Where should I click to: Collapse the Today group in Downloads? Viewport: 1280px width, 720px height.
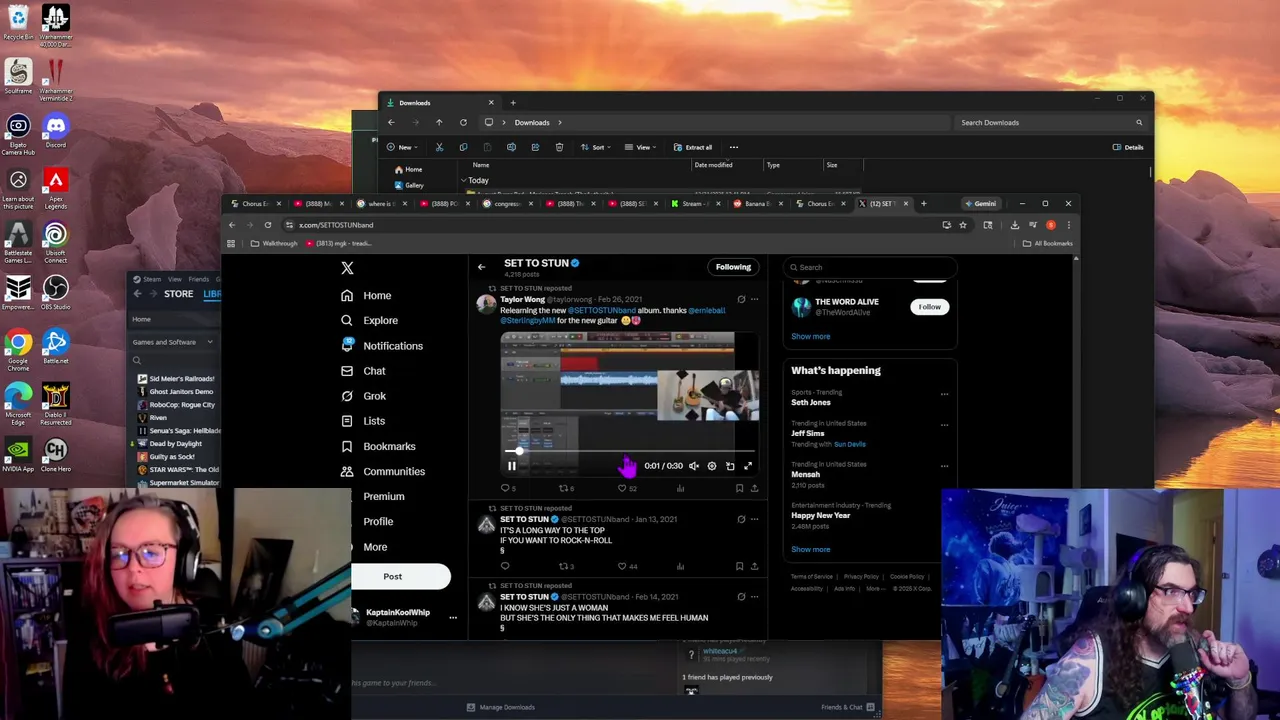pyautogui.click(x=465, y=181)
